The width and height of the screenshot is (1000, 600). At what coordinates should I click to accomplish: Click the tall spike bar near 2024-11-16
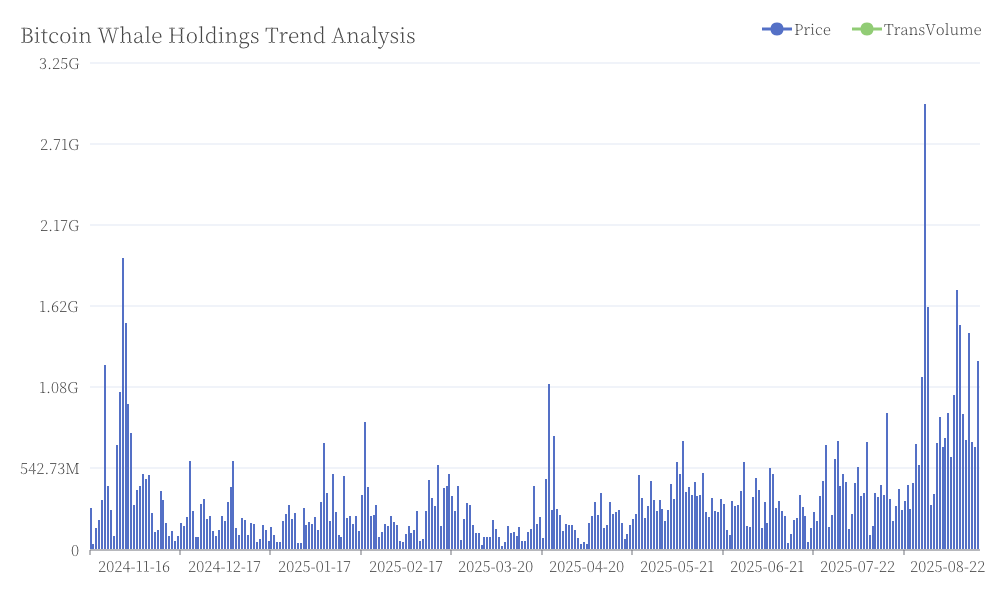click(123, 404)
